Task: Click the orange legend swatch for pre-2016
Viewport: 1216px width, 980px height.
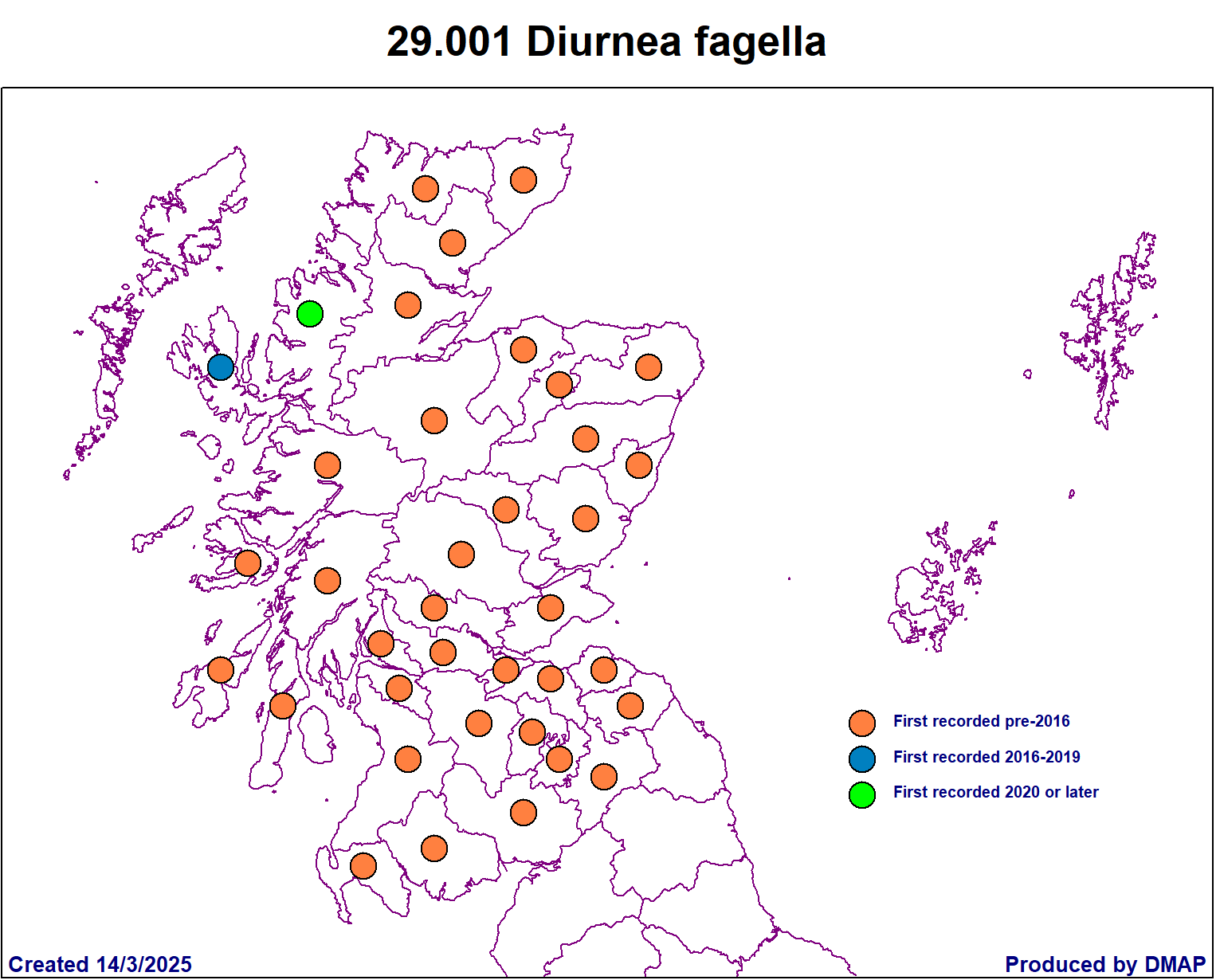Action: [x=862, y=723]
